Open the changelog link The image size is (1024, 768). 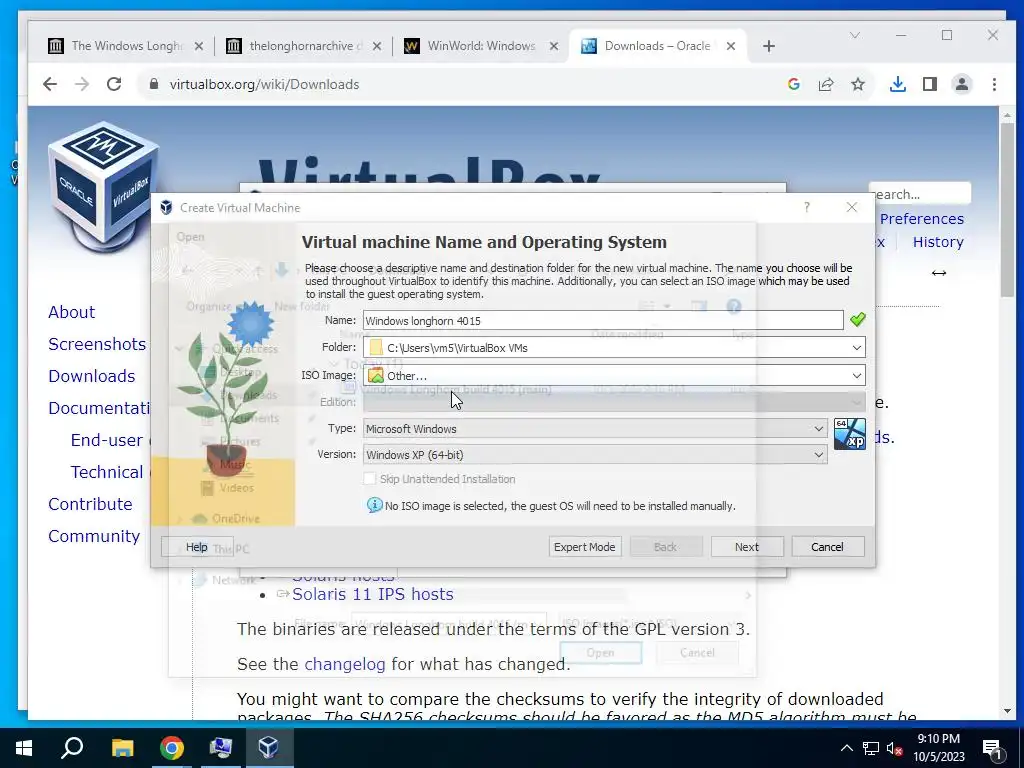coord(345,664)
